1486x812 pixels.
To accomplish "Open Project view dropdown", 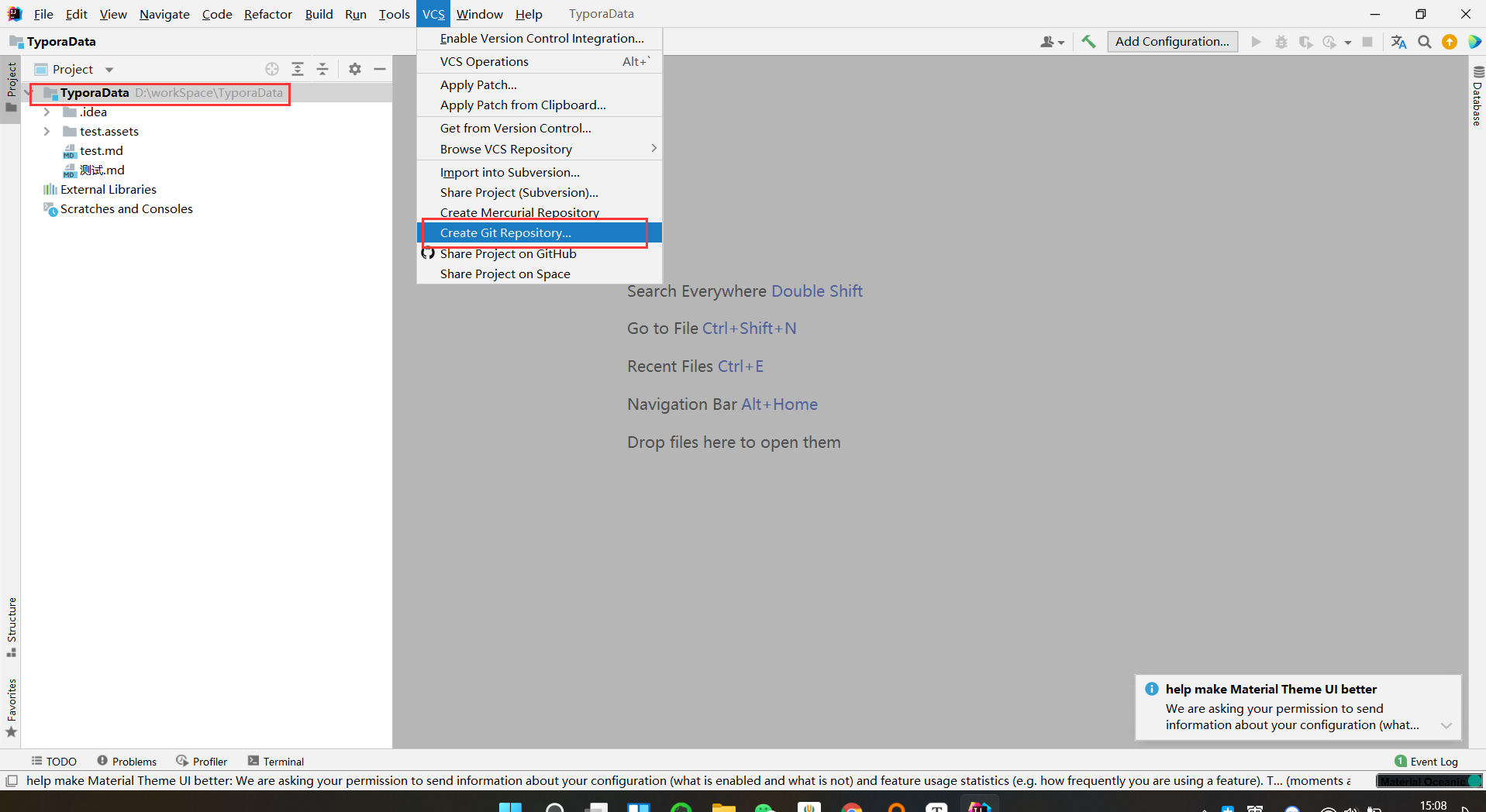I will [x=109, y=70].
